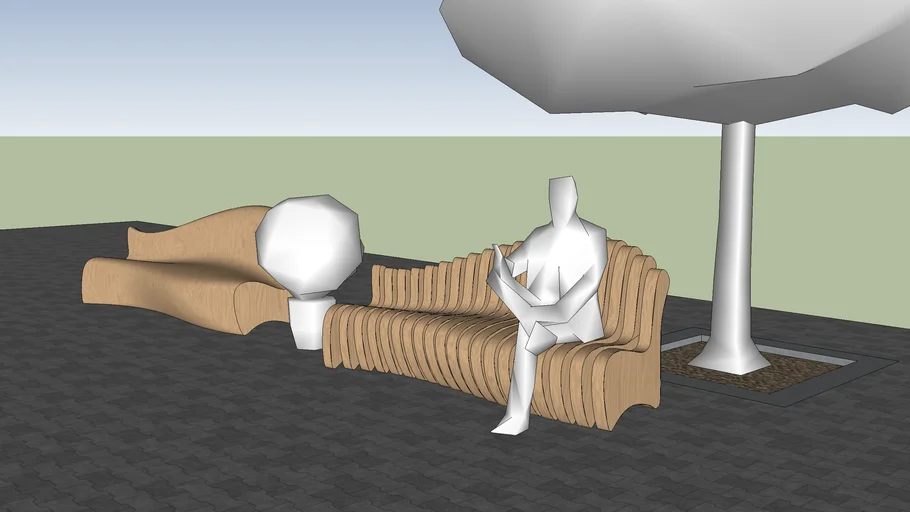Select the white faceted sphere shrub
The image size is (910, 512).
(308, 245)
